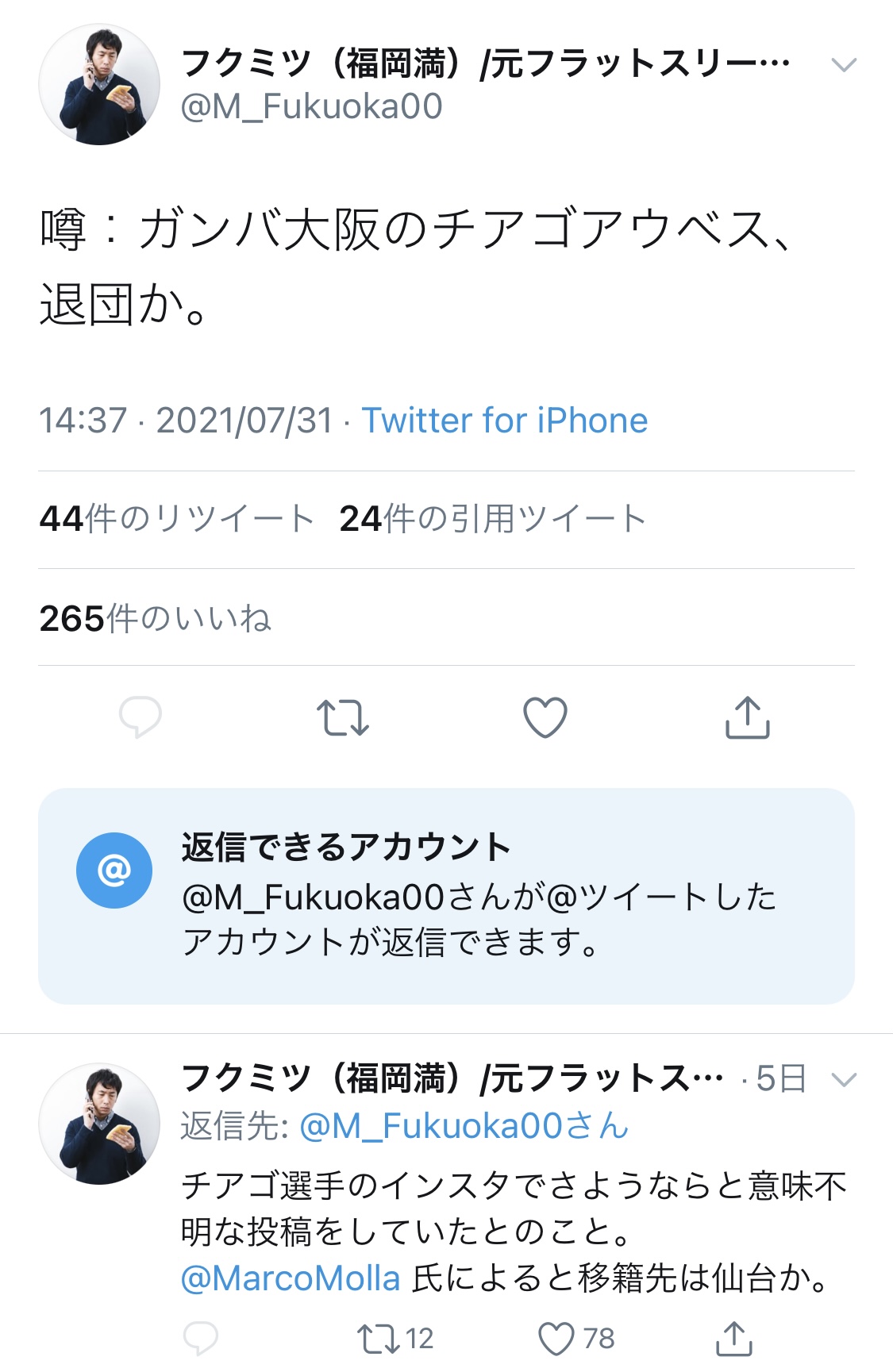This screenshot has width=893, height=1372.
Task: Share the main tweet
Action: pos(747,717)
